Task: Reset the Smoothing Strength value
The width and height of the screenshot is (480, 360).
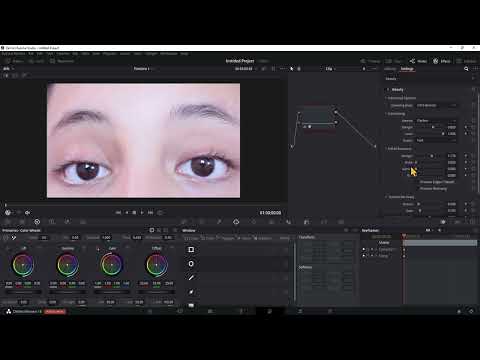Action: click(474, 127)
